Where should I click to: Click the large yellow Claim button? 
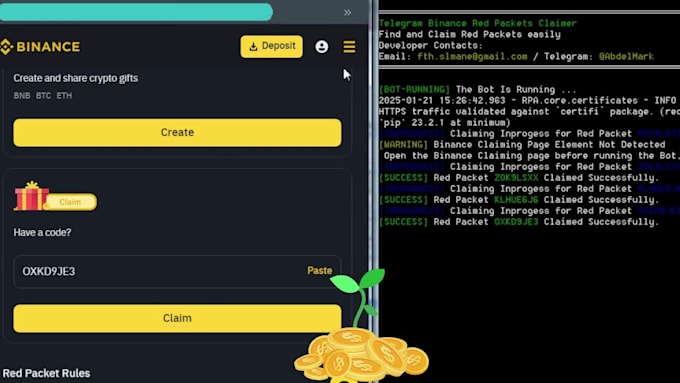point(177,318)
